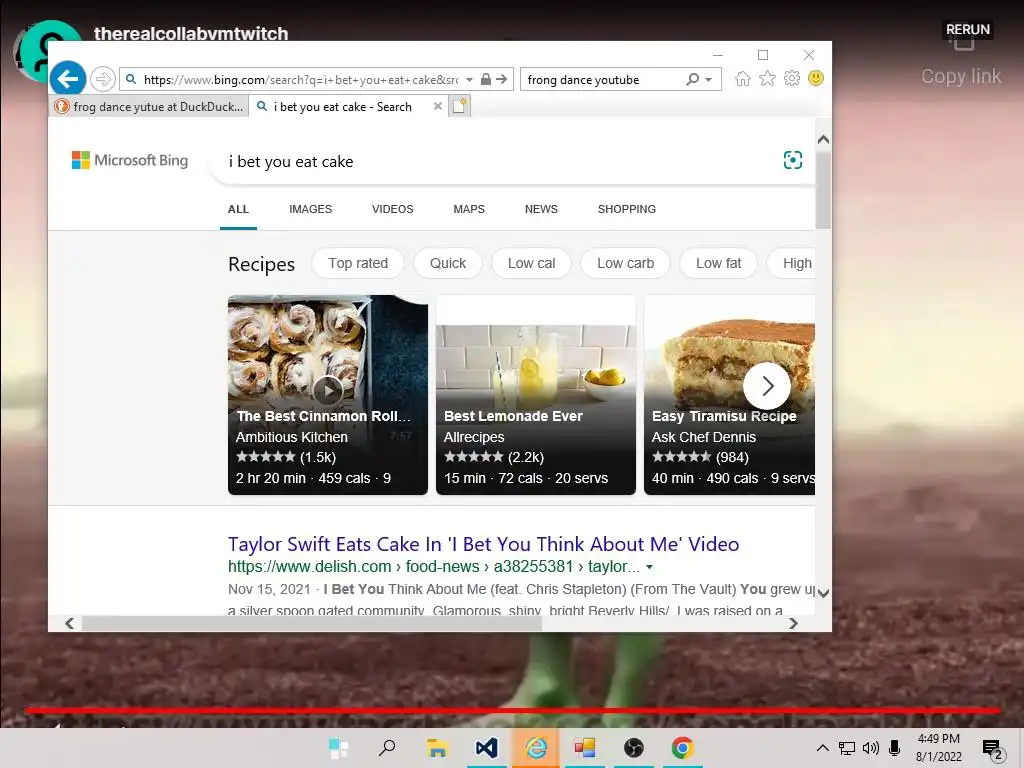
Task: Click horizontal scrollbar right arrow
Action: pos(793,624)
